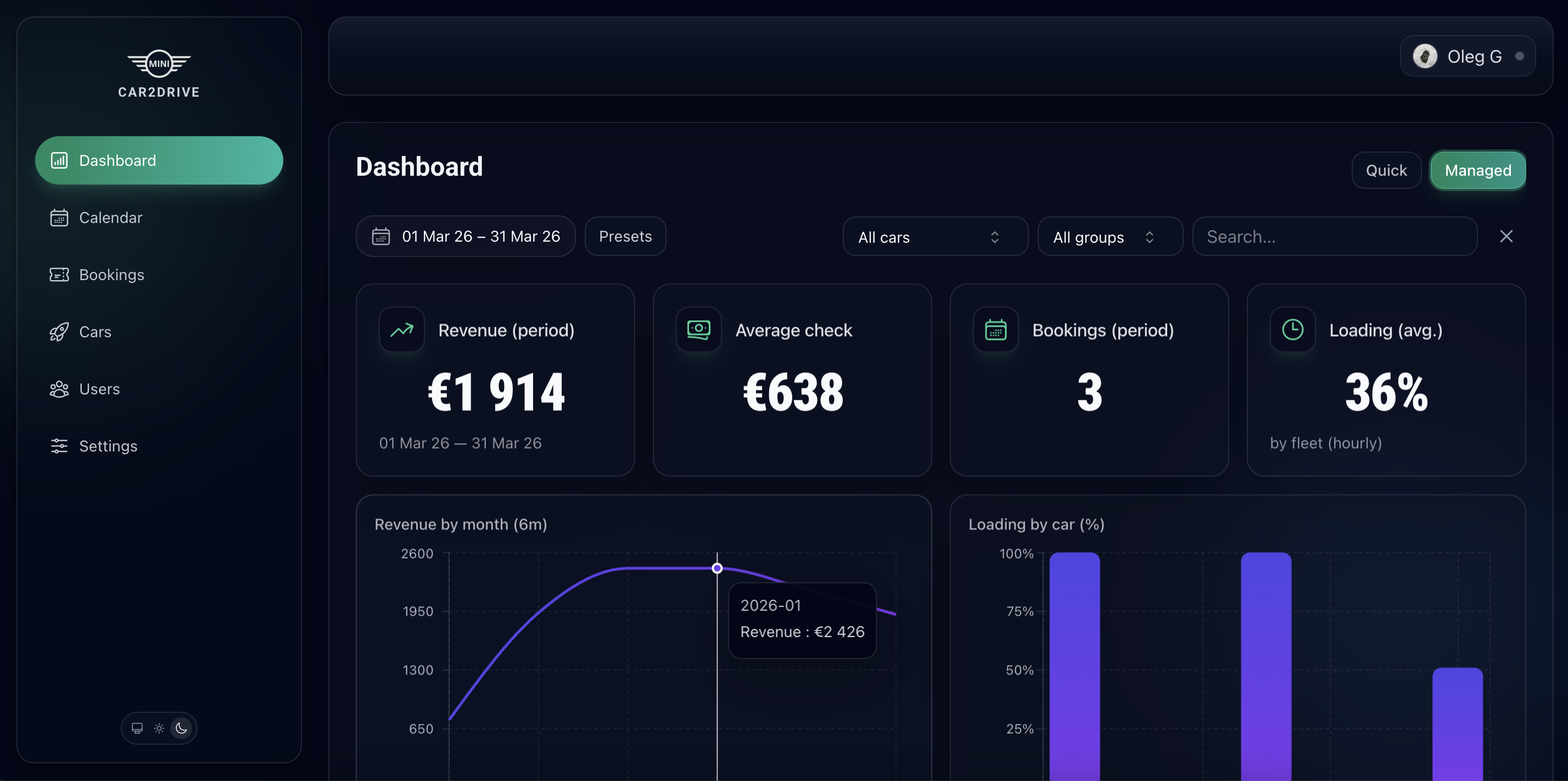
Task: Open the Bookings sidebar item
Action: tap(111, 275)
